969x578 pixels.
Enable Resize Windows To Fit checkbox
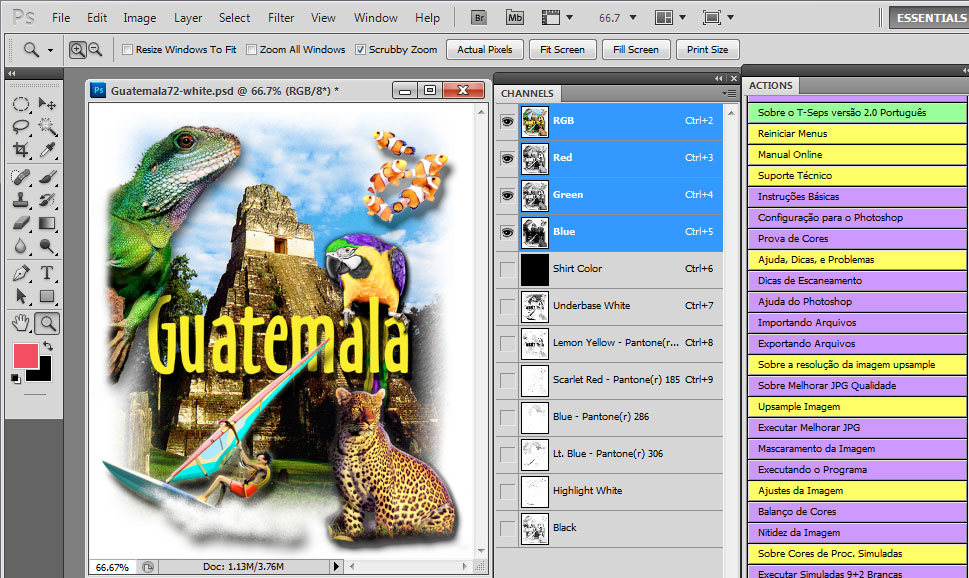(x=127, y=50)
